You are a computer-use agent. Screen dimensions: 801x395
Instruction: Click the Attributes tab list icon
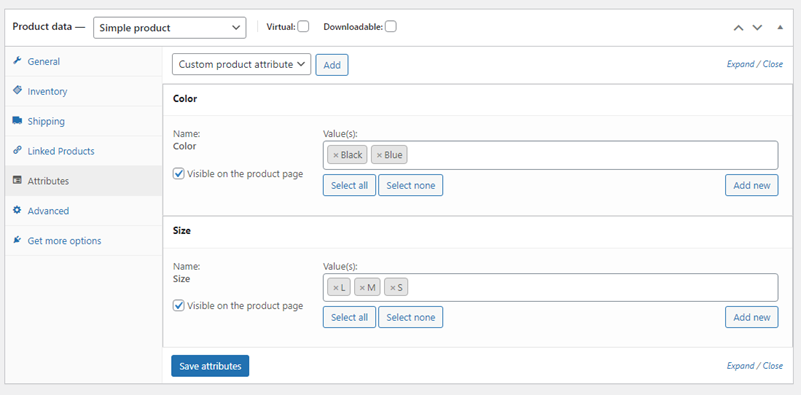pos(17,180)
